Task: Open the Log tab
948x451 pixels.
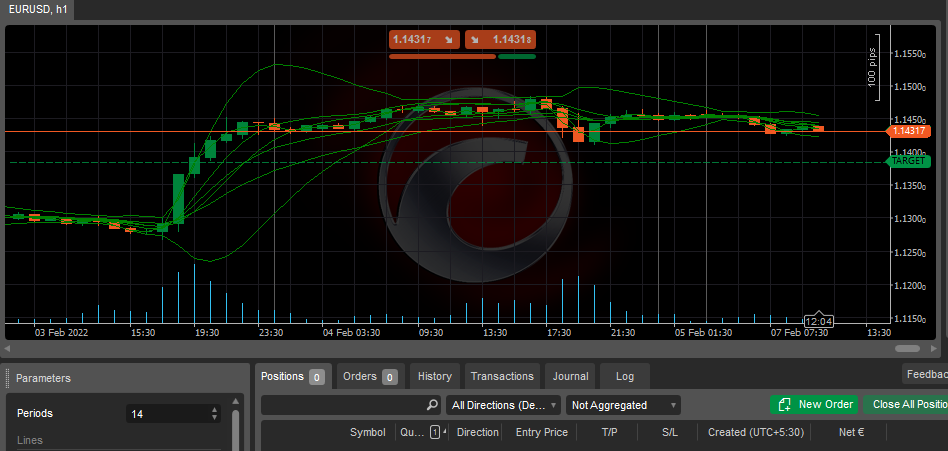Action: [x=625, y=376]
